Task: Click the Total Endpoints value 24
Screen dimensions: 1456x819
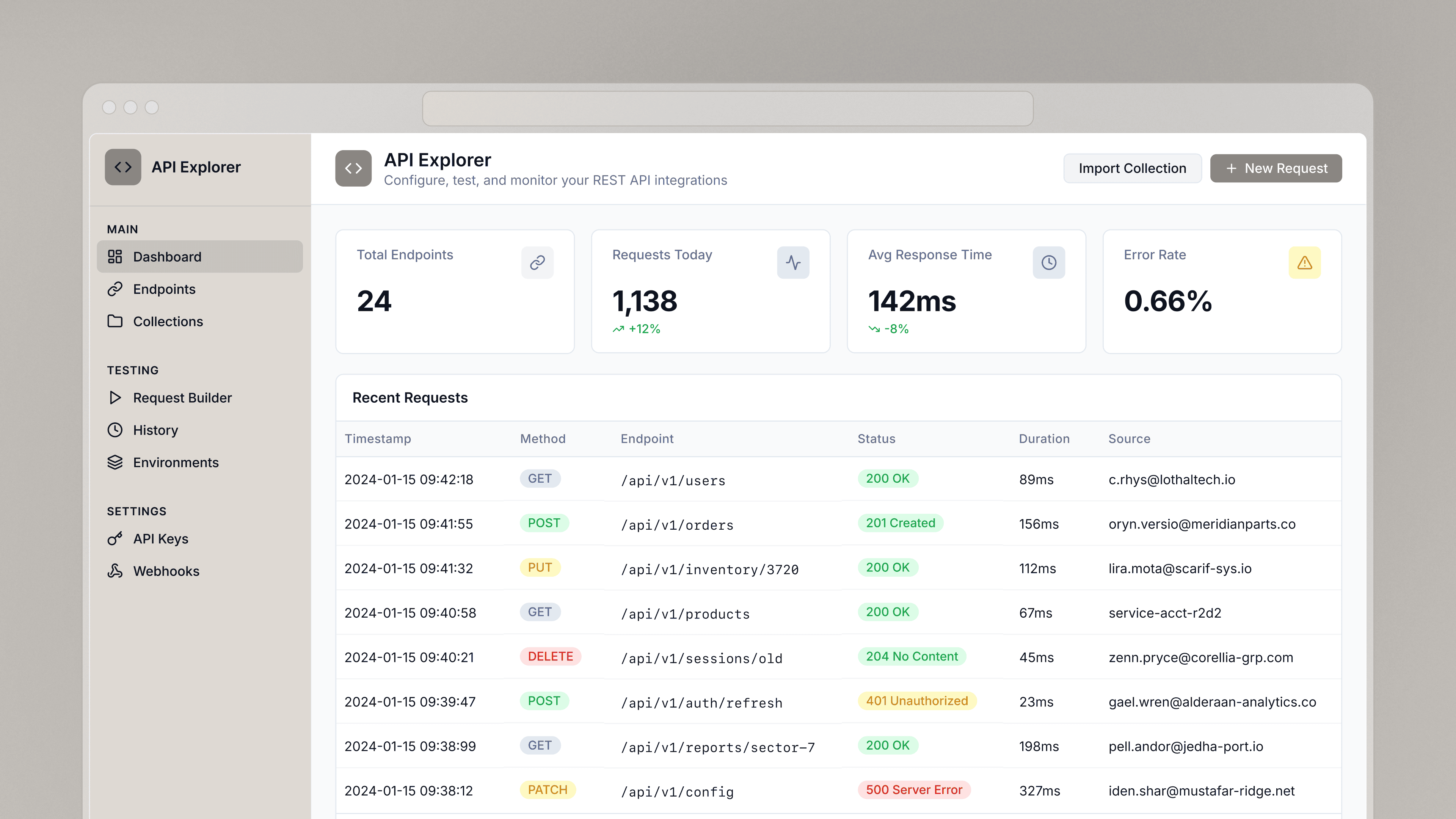Action: (x=374, y=301)
